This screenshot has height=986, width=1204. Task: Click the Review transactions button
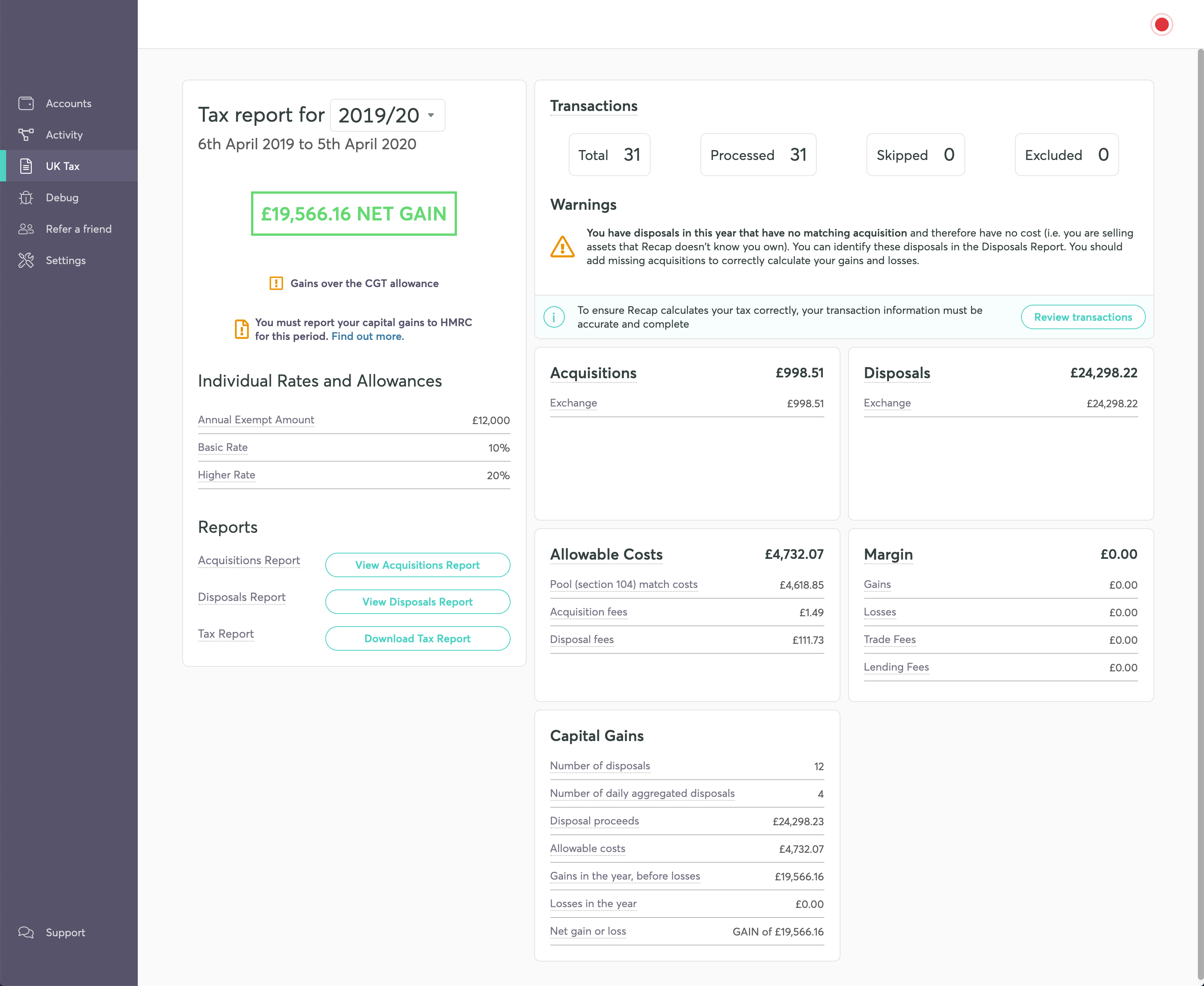pos(1082,317)
